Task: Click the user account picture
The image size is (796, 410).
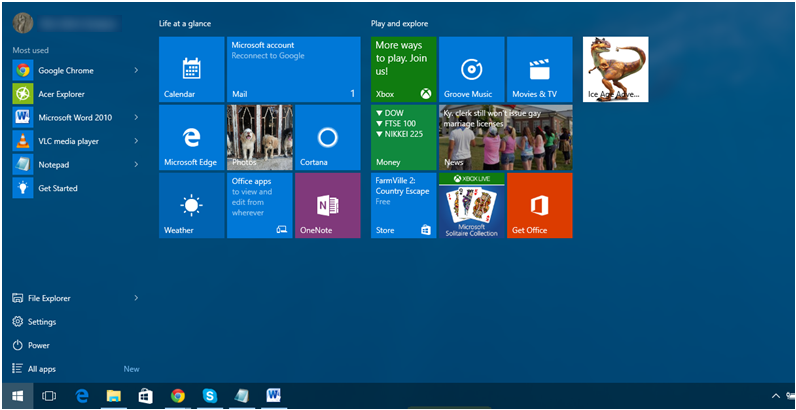Action: (x=23, y=23)
